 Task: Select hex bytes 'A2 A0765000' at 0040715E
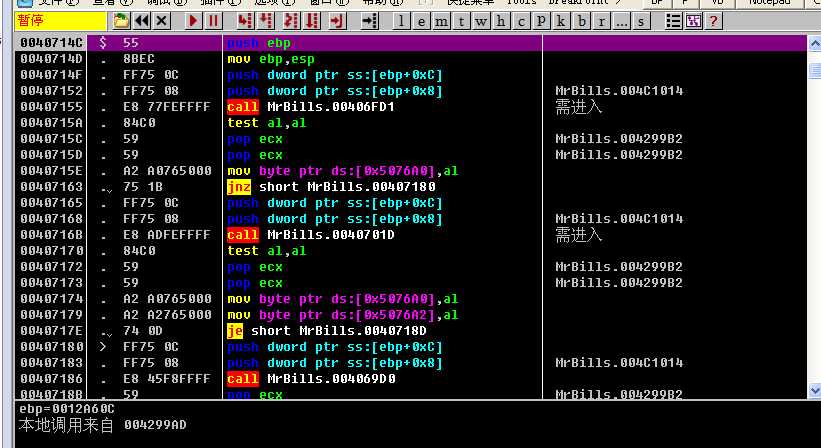[x=168, y=171]
